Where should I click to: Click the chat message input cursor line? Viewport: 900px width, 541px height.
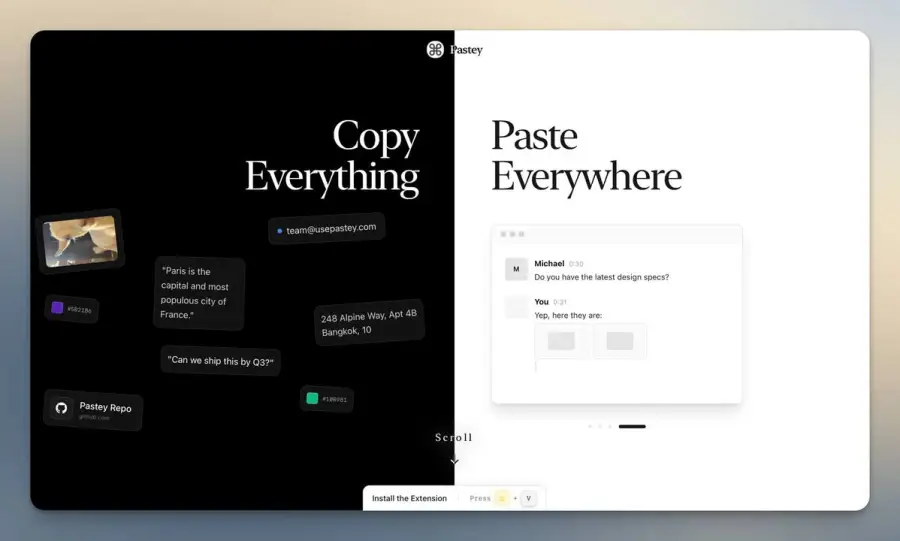point(536,367)
